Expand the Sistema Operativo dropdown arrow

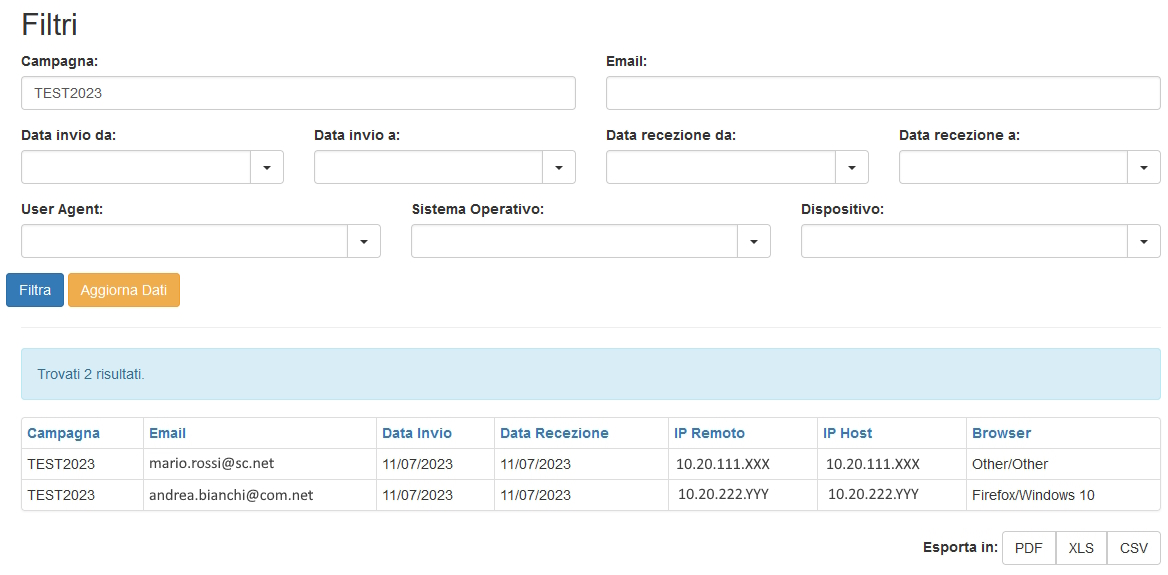754,241
